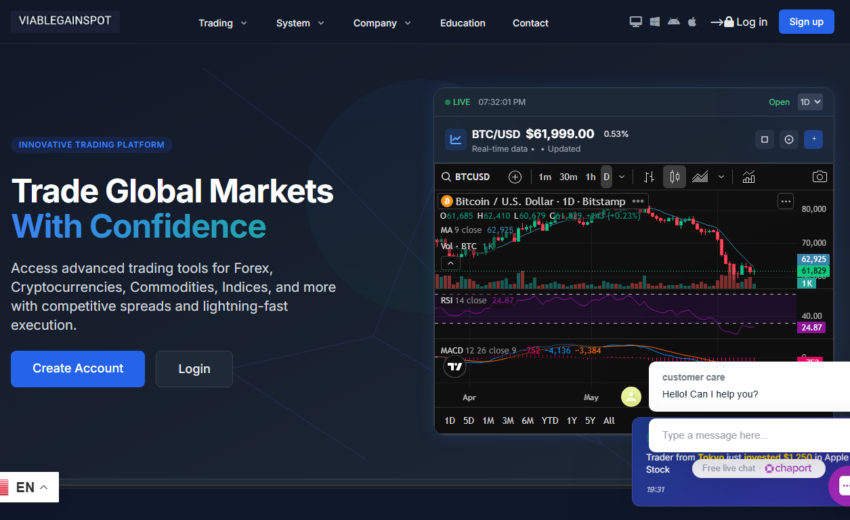Select the 30m interval

[568, 177]
